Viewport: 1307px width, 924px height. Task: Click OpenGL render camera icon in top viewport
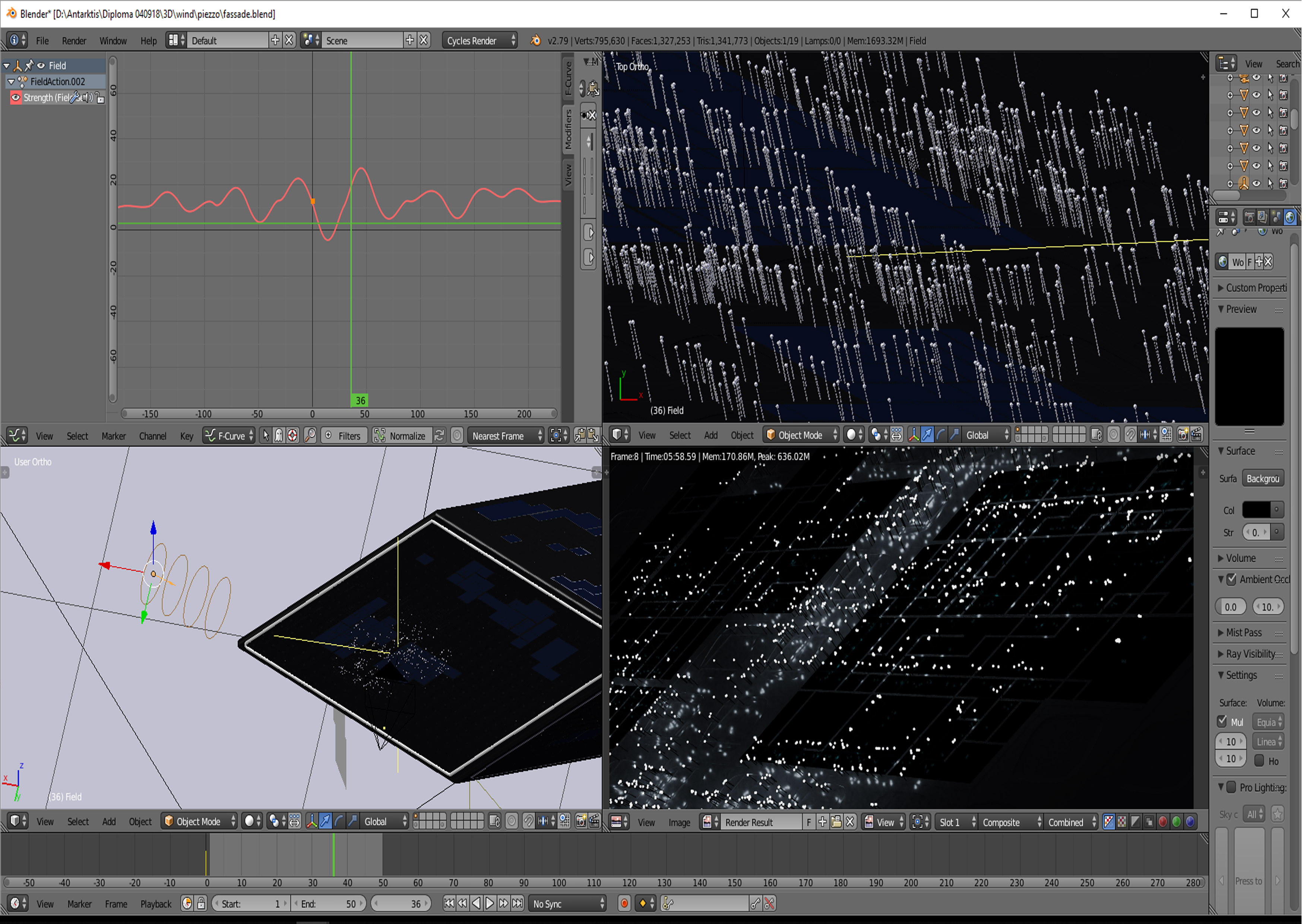coord(1183,436)
